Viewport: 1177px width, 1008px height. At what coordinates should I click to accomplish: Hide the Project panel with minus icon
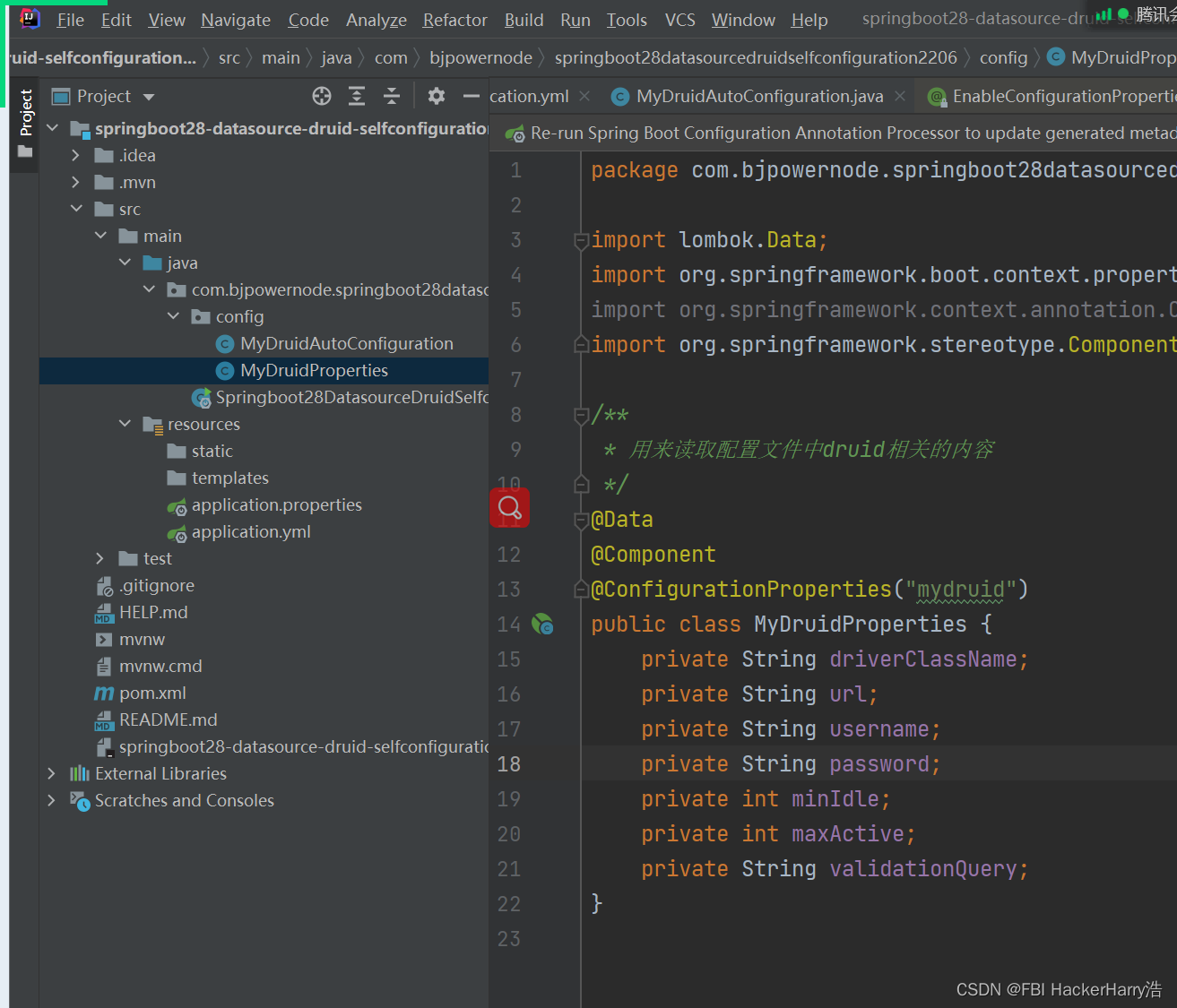coord(471,96)
